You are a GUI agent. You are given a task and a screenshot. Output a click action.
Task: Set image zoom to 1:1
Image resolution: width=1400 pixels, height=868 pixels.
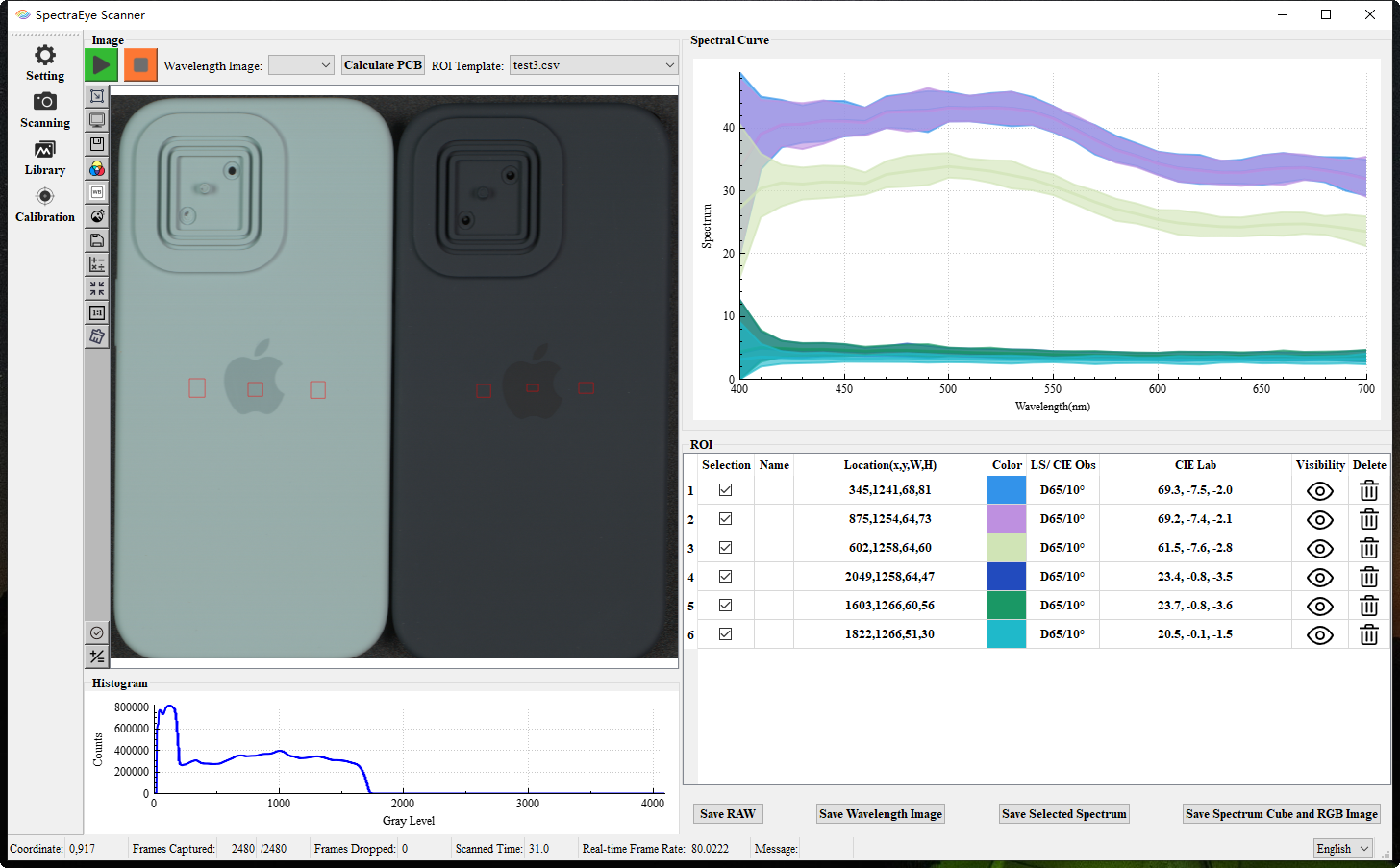click(x=97, y=312)
